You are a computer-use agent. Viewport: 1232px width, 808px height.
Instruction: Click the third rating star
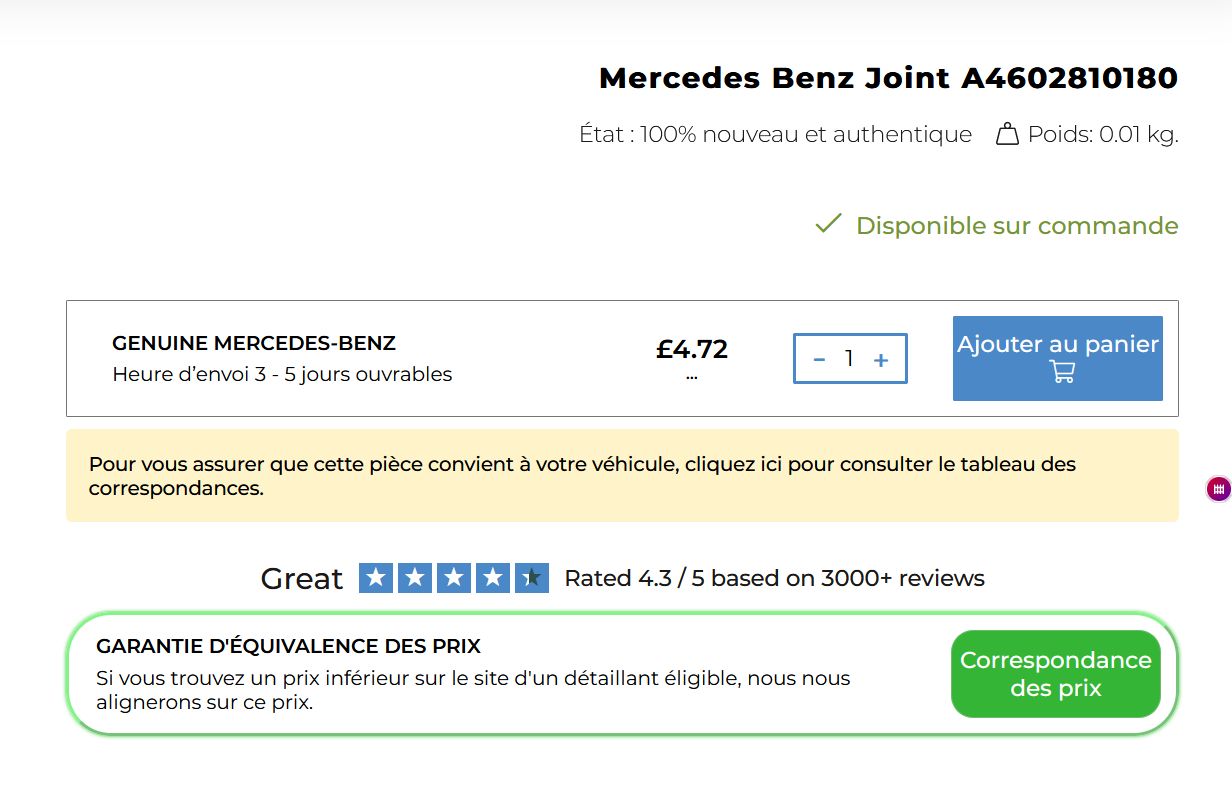[454, 578]
